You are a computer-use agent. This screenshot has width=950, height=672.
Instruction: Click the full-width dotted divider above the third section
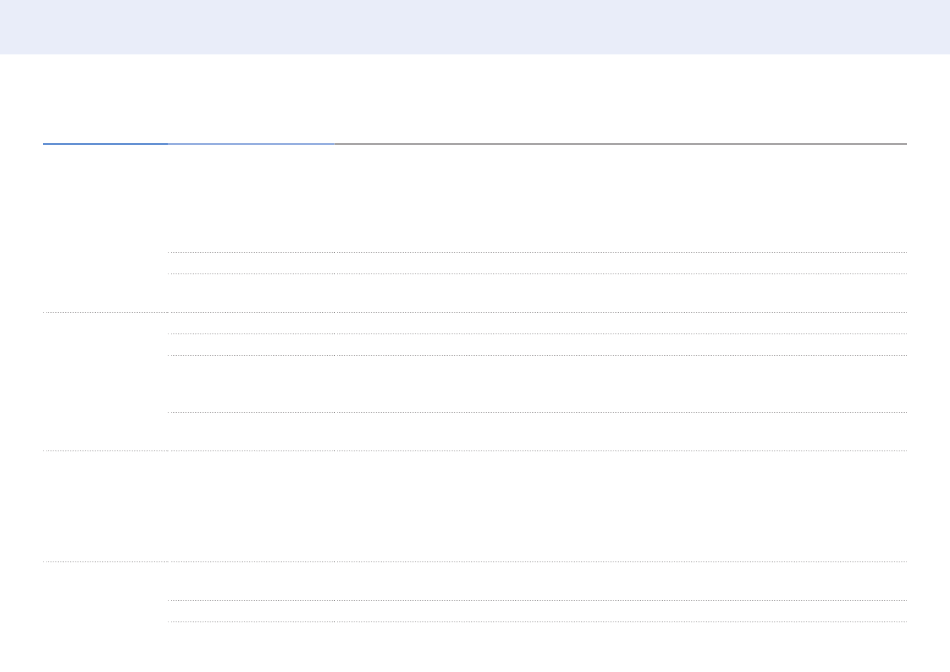[x=475, y=450]
